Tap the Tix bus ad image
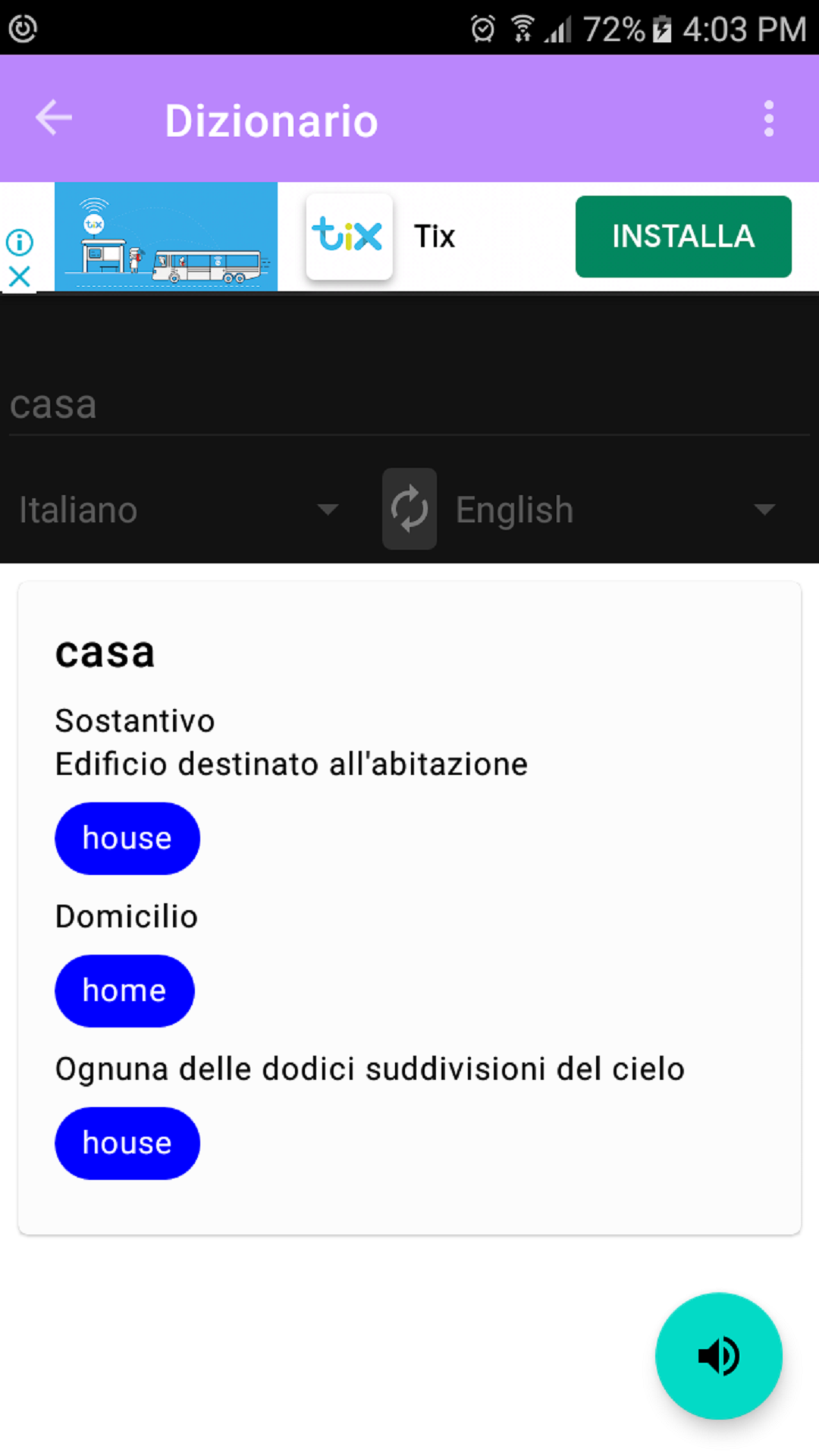Viewport: 819px width, 1456px height. coord(166,237)
